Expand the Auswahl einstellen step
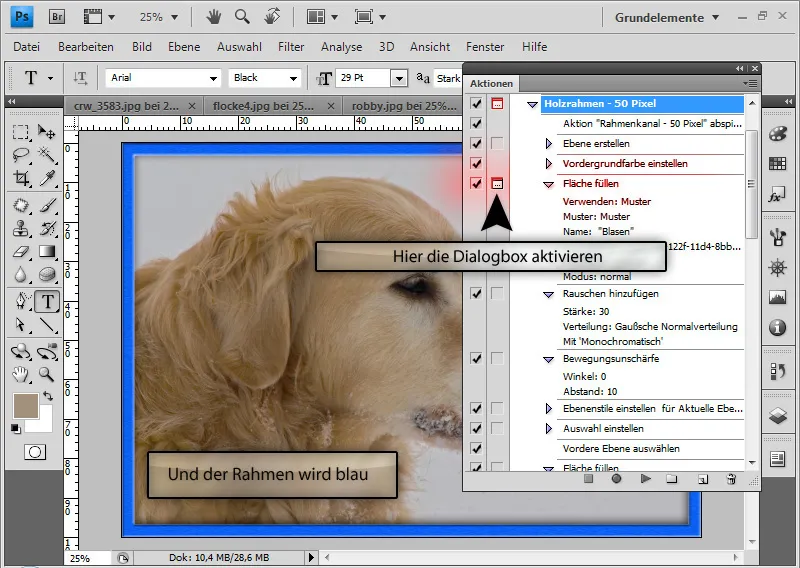 [x=548, y=428]
